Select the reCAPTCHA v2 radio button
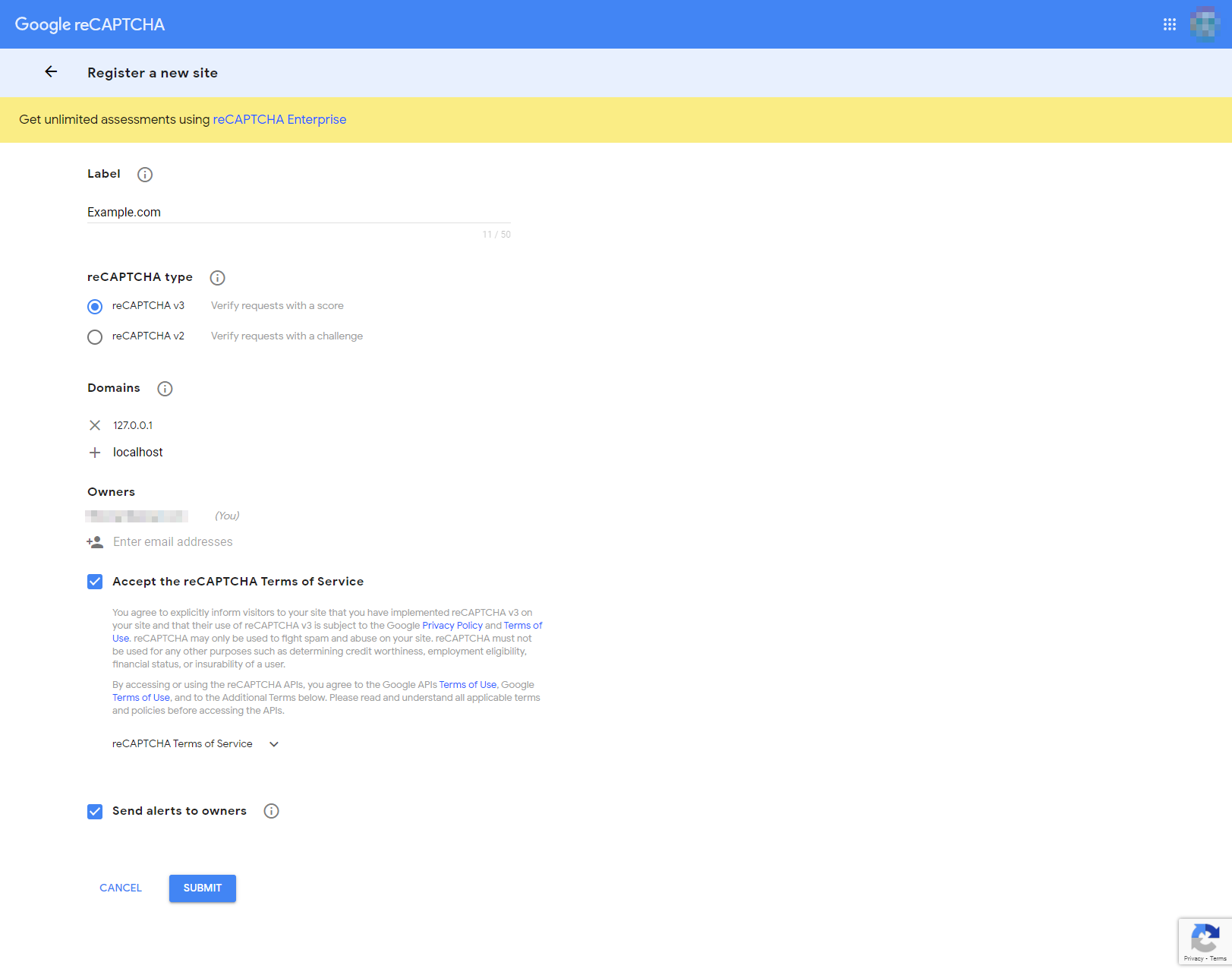 coord(95,337)
